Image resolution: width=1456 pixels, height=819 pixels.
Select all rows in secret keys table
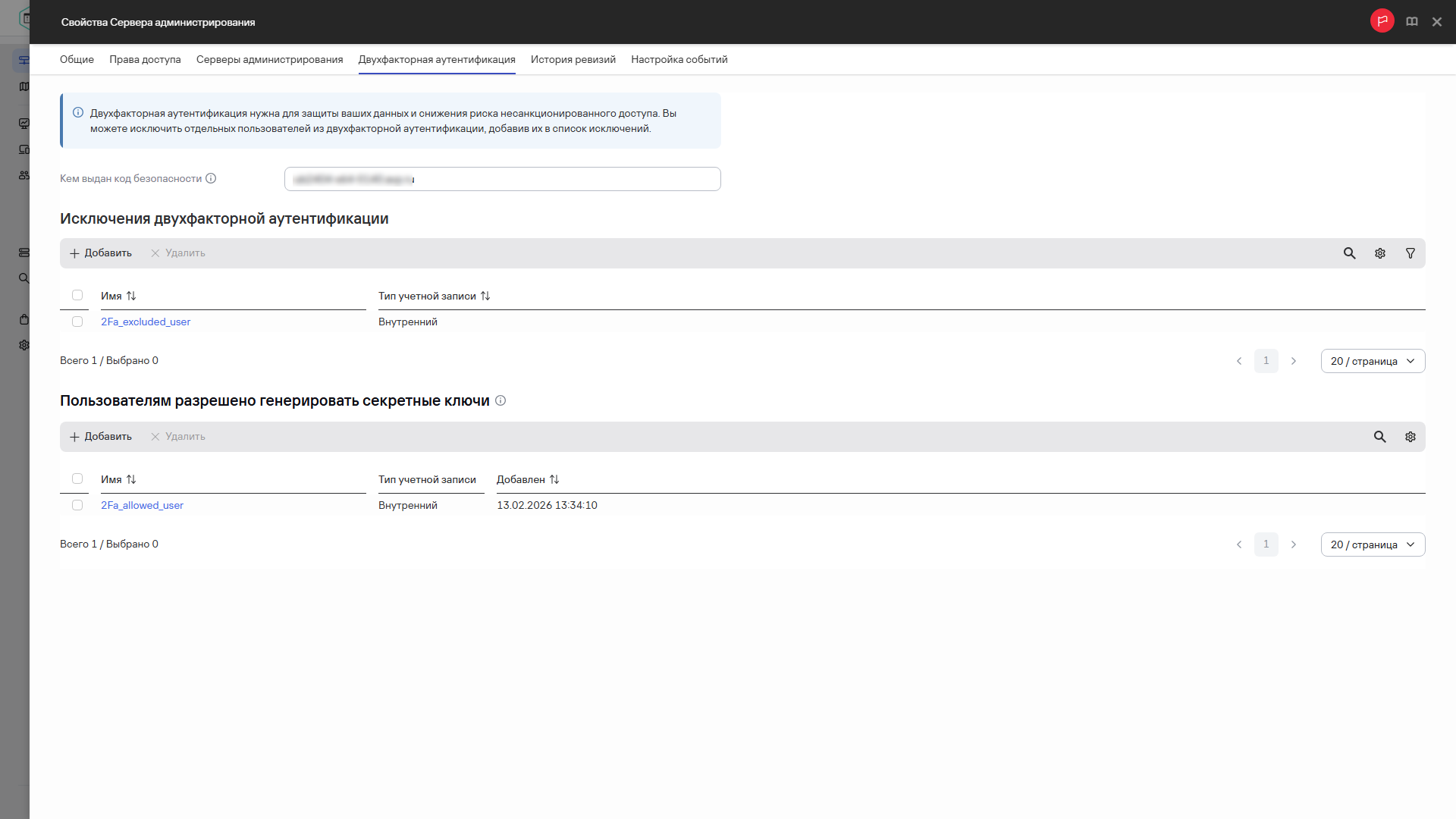tap(77, 479)
